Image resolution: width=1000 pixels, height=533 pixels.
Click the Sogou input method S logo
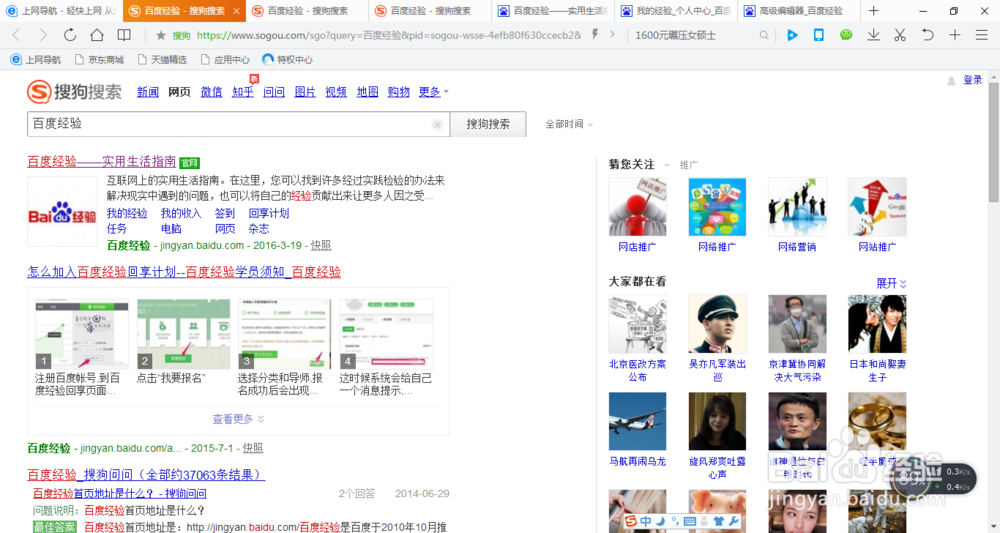(631, 521)
